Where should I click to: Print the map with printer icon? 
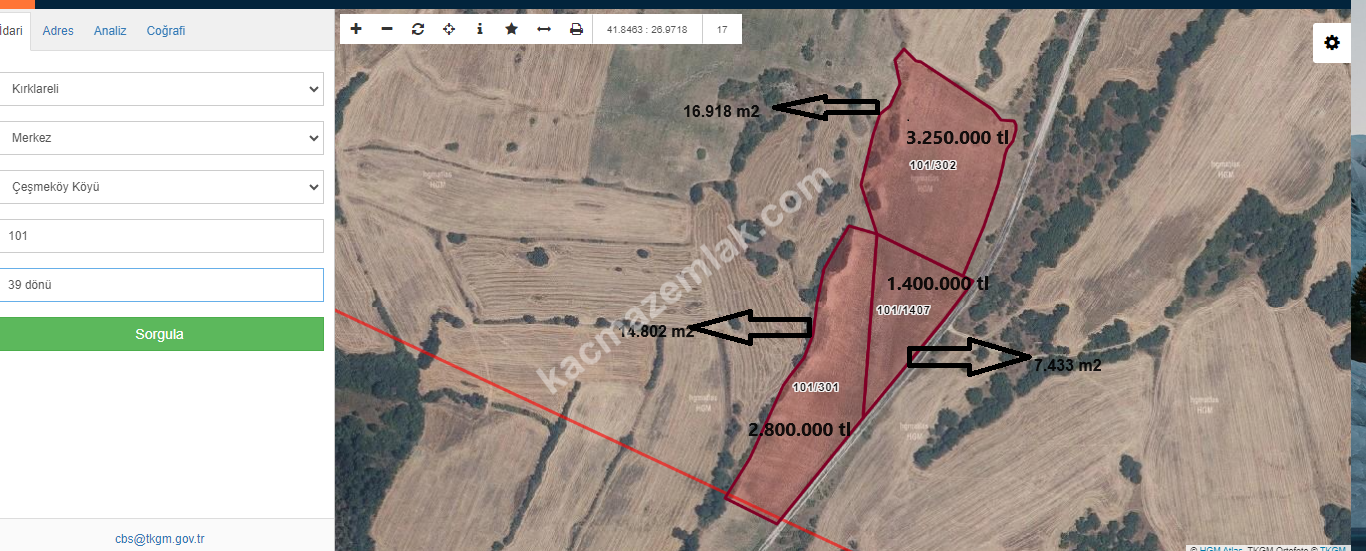pyautogui.click(x=576, y=29)
